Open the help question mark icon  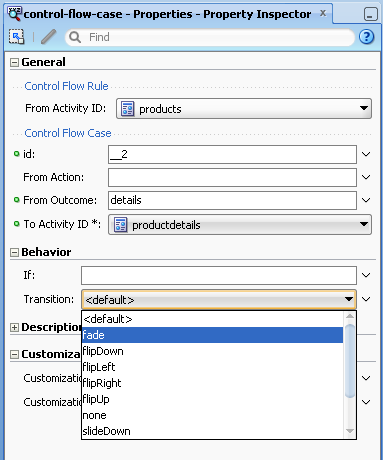(367, 37)
